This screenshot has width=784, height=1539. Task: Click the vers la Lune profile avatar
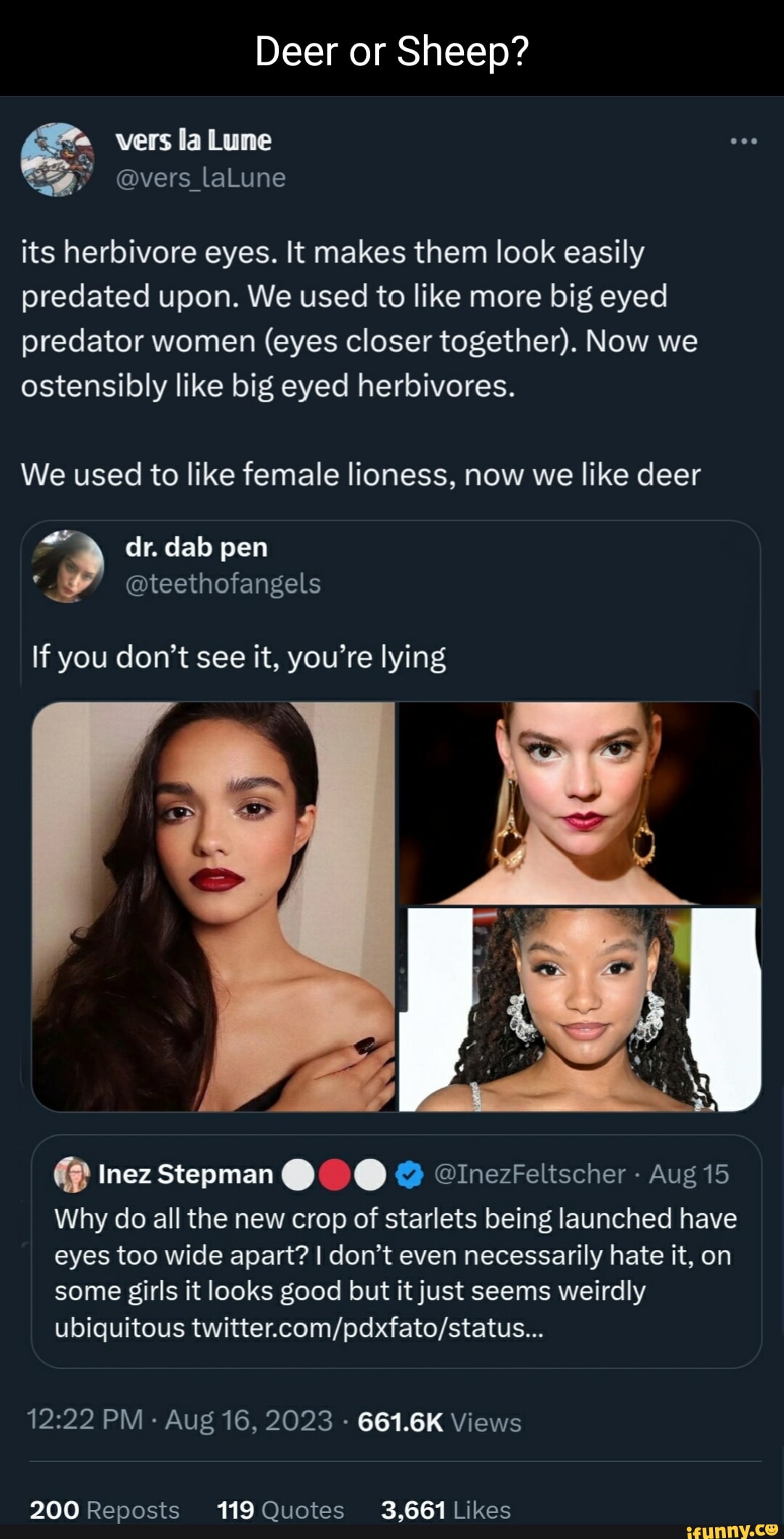pyautogui.click(x=57, y=159)
